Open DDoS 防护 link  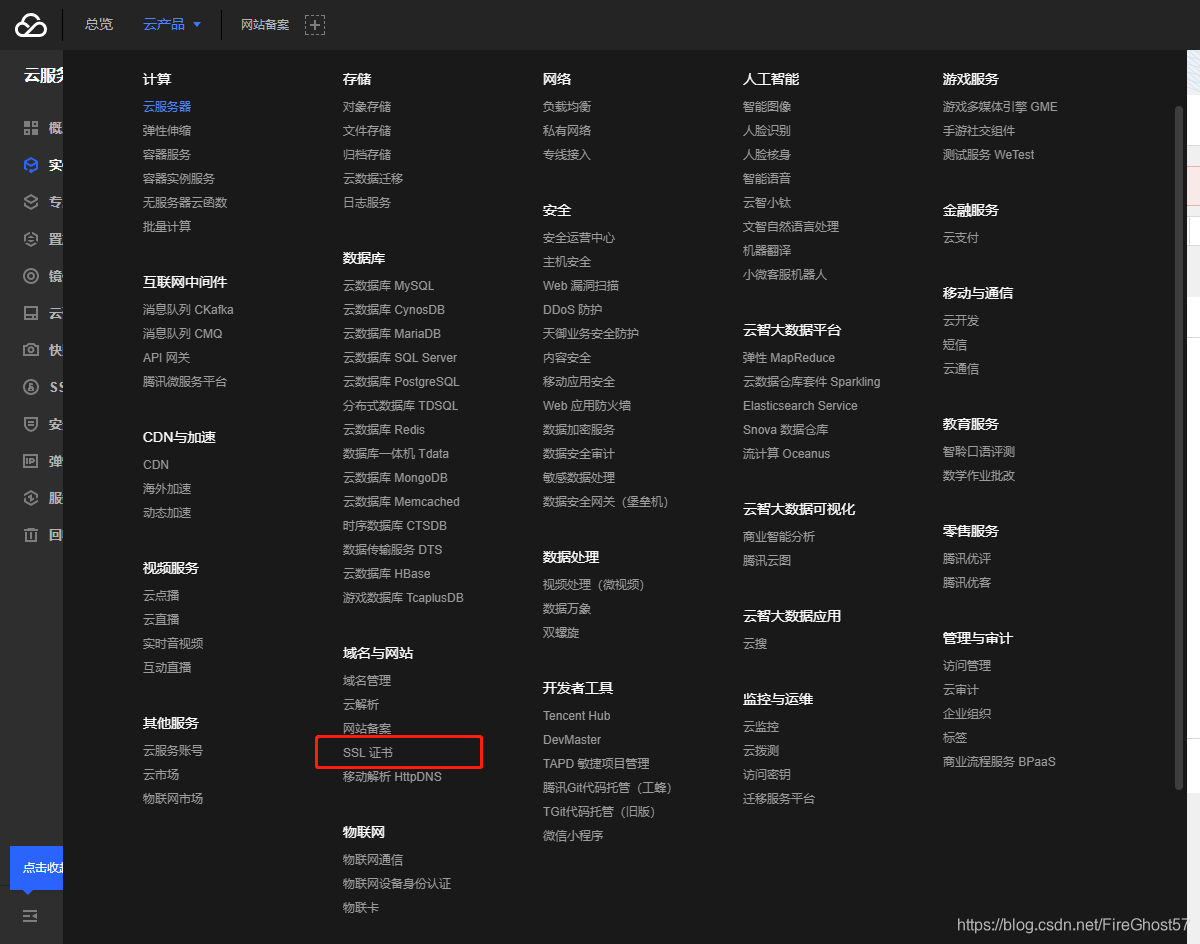point(573,309)
